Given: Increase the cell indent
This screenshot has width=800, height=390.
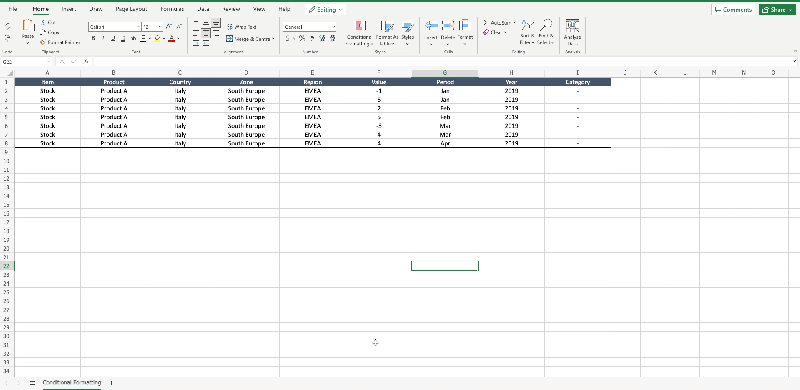Looking at the screenshot, I should coord(206,43).
